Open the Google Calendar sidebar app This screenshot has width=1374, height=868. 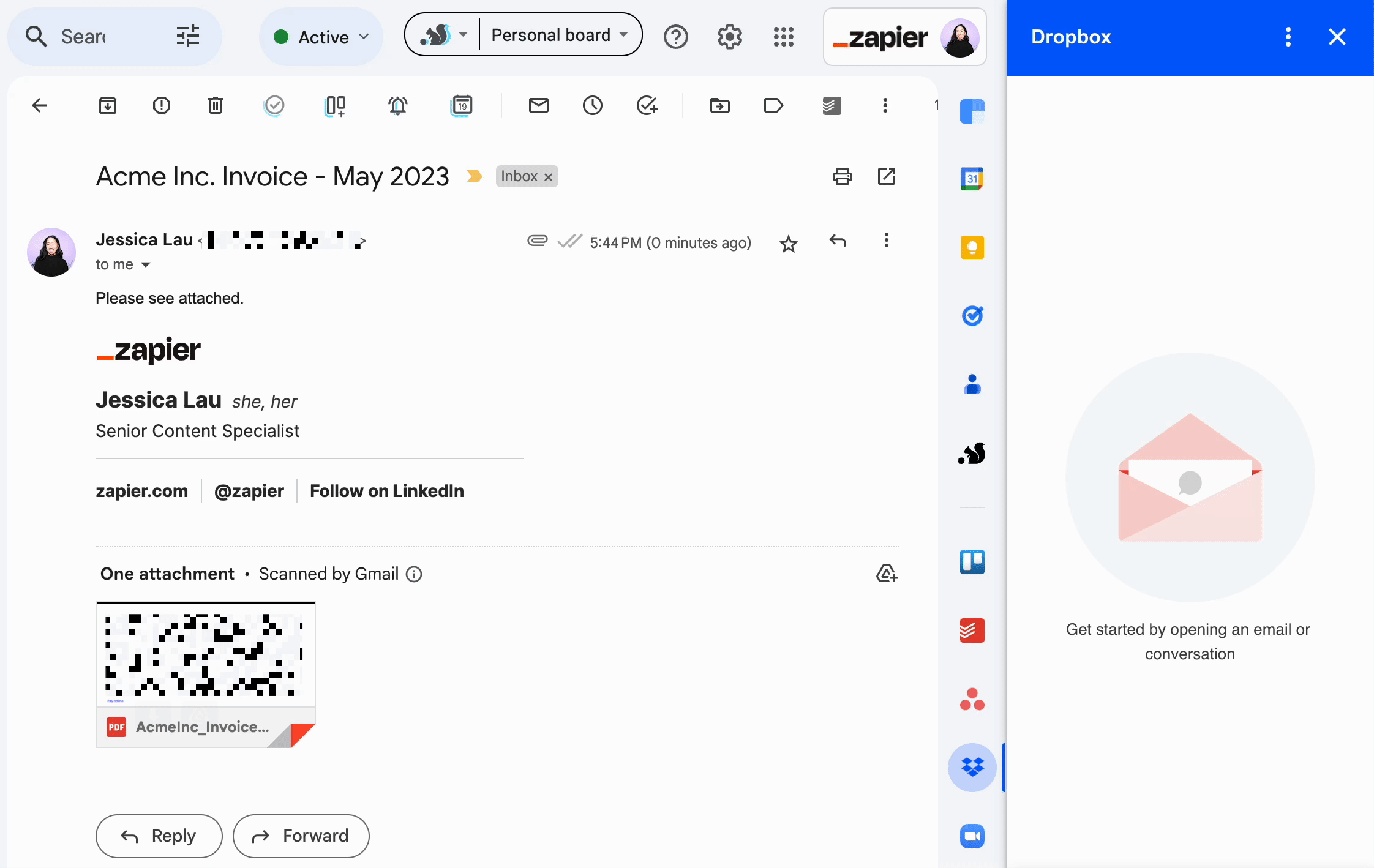(971, 177)
